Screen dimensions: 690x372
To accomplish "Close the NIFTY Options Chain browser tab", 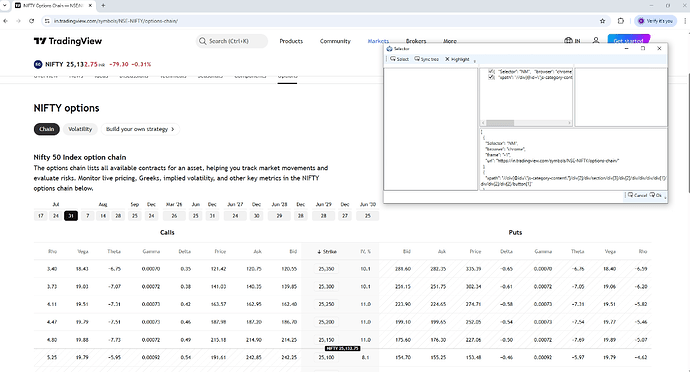I will pyautogui.click(x=90, y=5).
